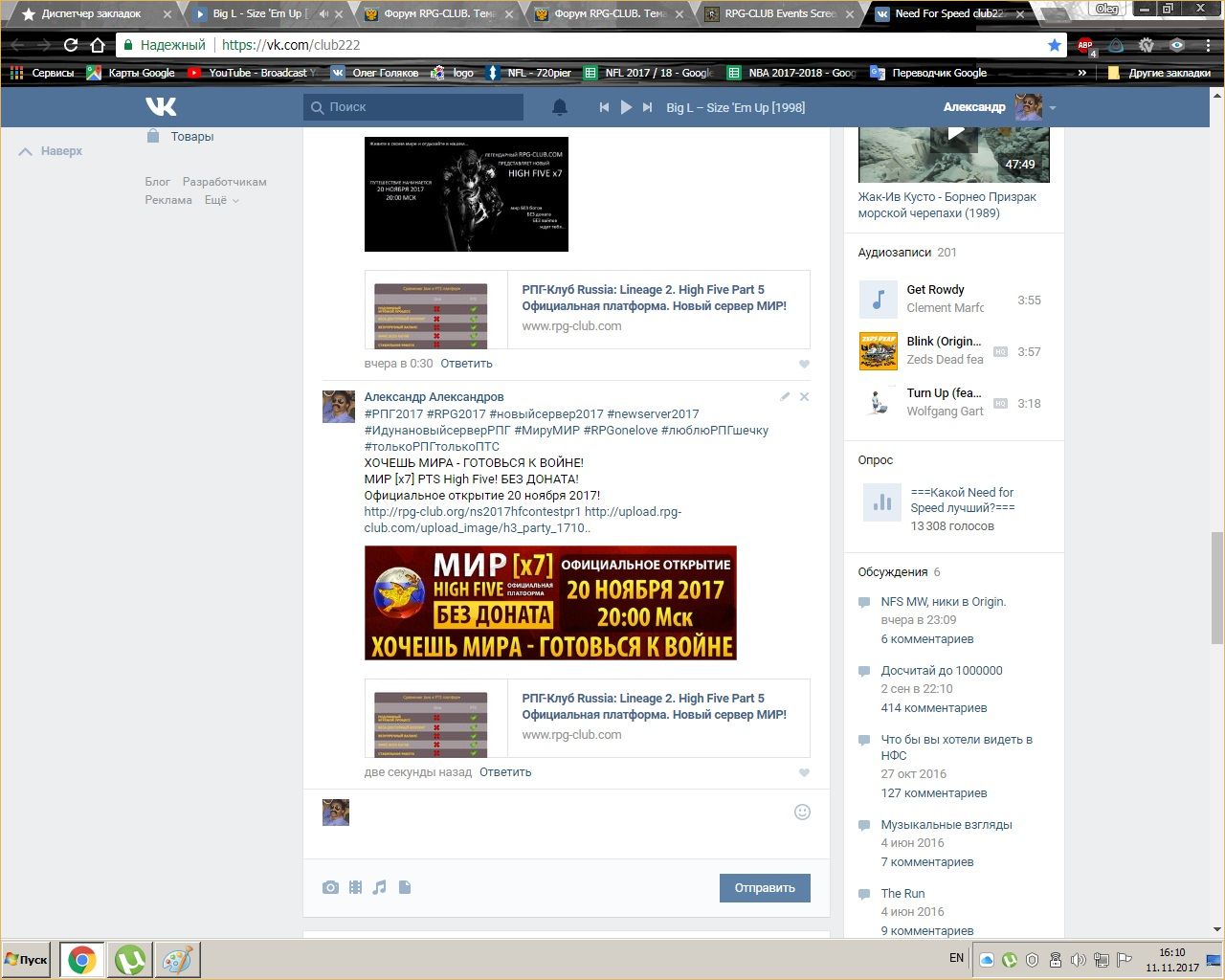This screenshot has height=980, width=1225.
Task: Click the page vertical scrollbar thumb
Action: click(1216, 588)
